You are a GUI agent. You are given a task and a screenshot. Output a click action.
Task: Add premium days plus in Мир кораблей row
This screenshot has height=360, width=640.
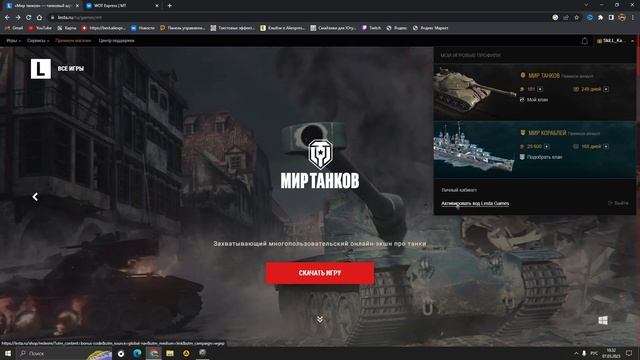(606, 146)
